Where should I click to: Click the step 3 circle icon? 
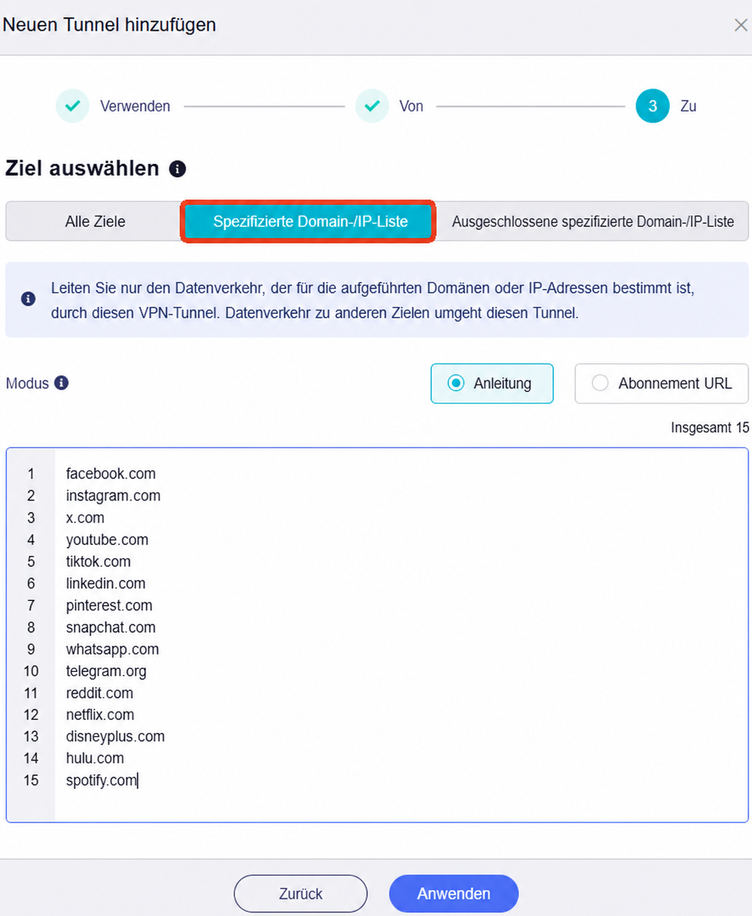(x=653, y=106)
